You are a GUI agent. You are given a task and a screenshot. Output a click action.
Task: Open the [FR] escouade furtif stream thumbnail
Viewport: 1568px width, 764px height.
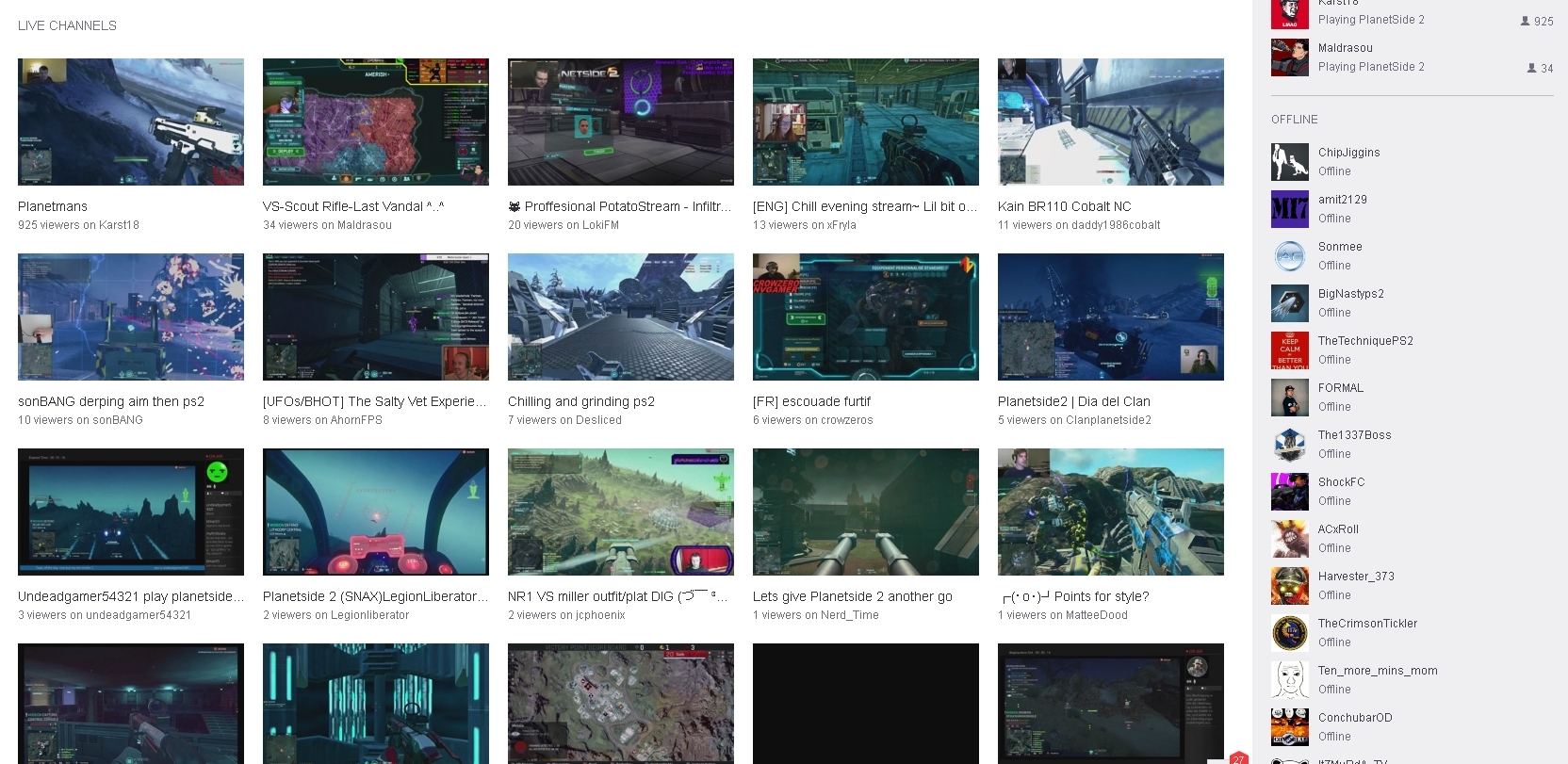[866, 317]
